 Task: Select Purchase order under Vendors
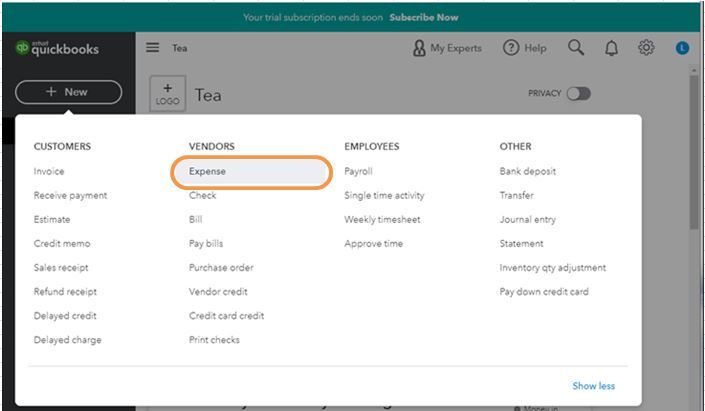(x=221, y=268)
